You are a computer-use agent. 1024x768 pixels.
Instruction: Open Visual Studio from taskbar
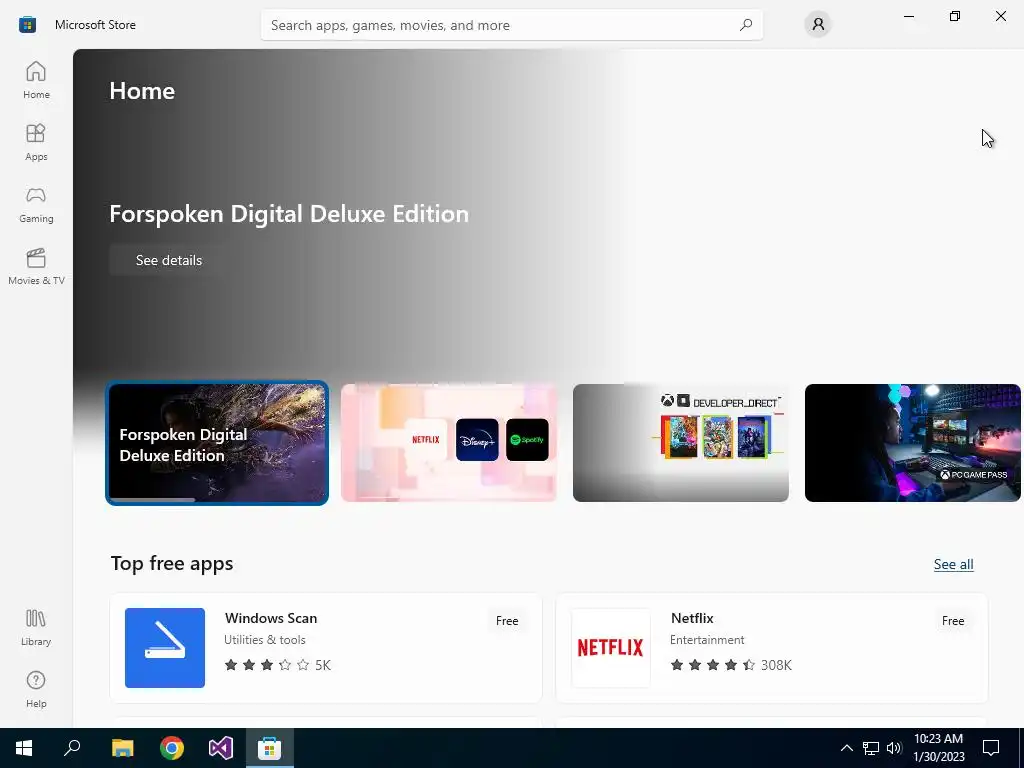coord(221,748)
